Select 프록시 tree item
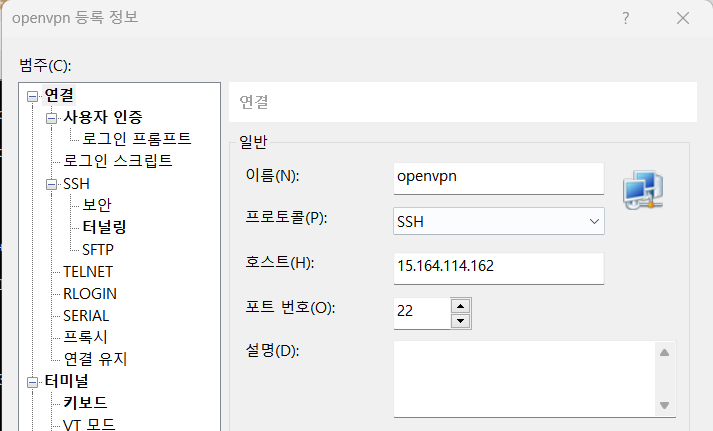 [x=85, y=337]
